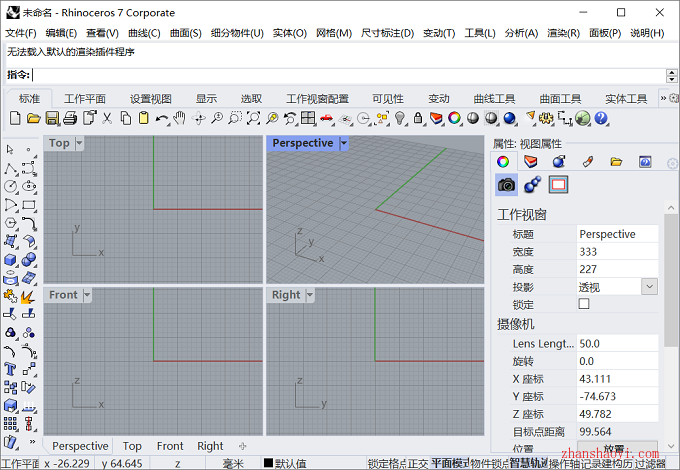This screenshot has height=470, width=680.
Task: Click the Zoom Extents icon
Action: 253,118
